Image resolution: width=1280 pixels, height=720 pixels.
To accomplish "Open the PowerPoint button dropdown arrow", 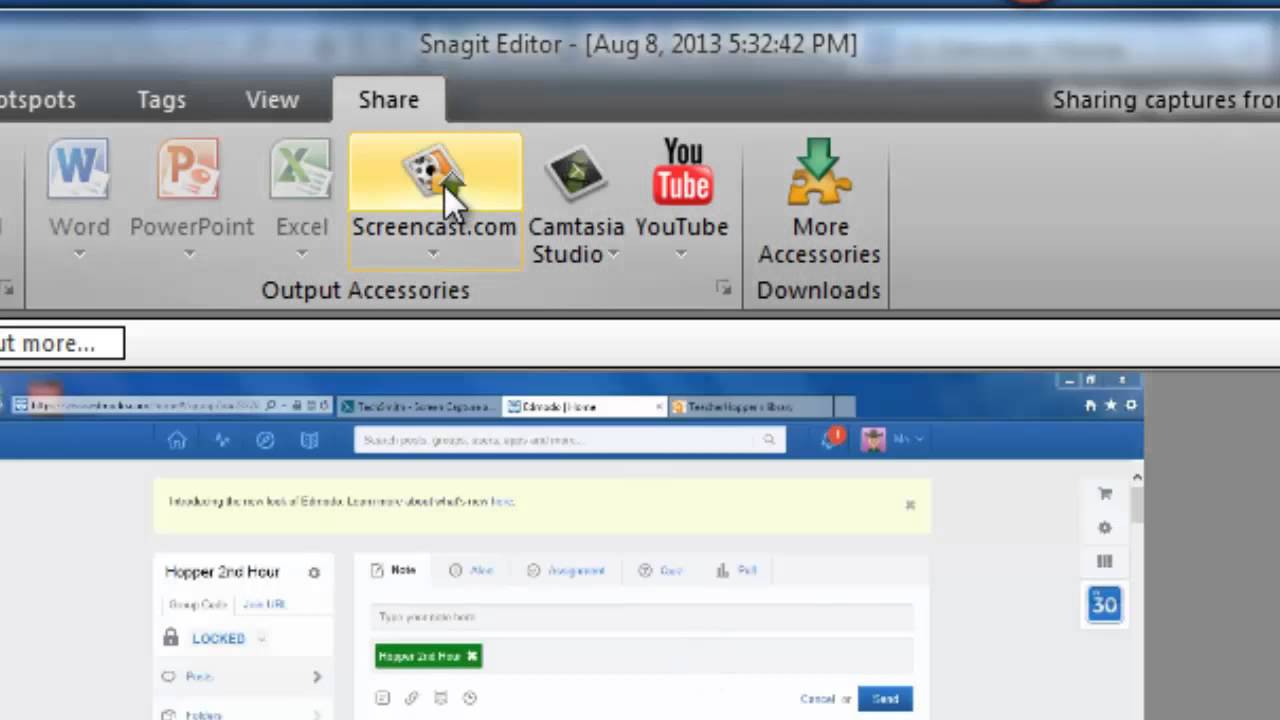I will pos(190,254).
